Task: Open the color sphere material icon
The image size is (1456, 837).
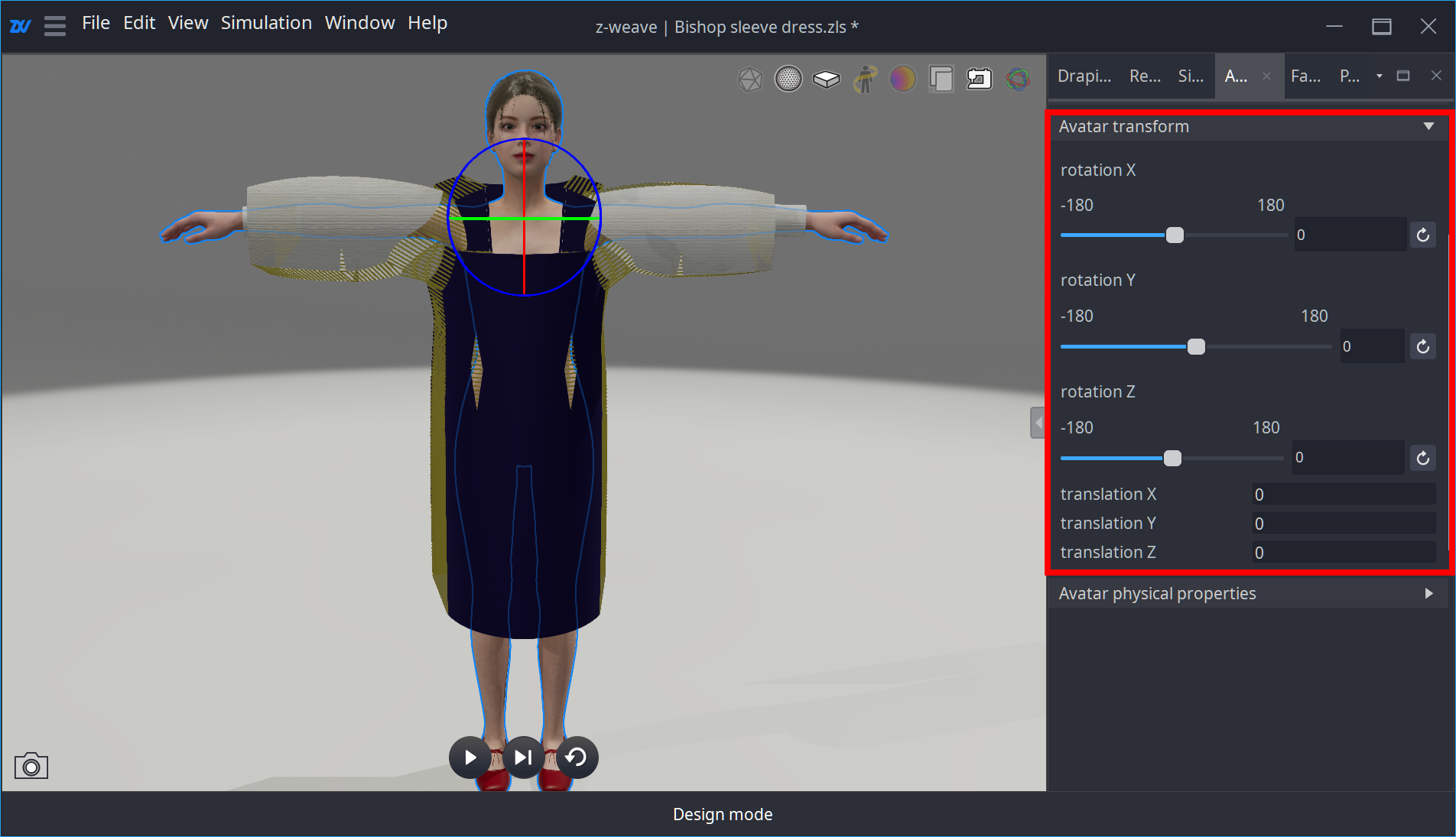Action: [x=902, y=79]
